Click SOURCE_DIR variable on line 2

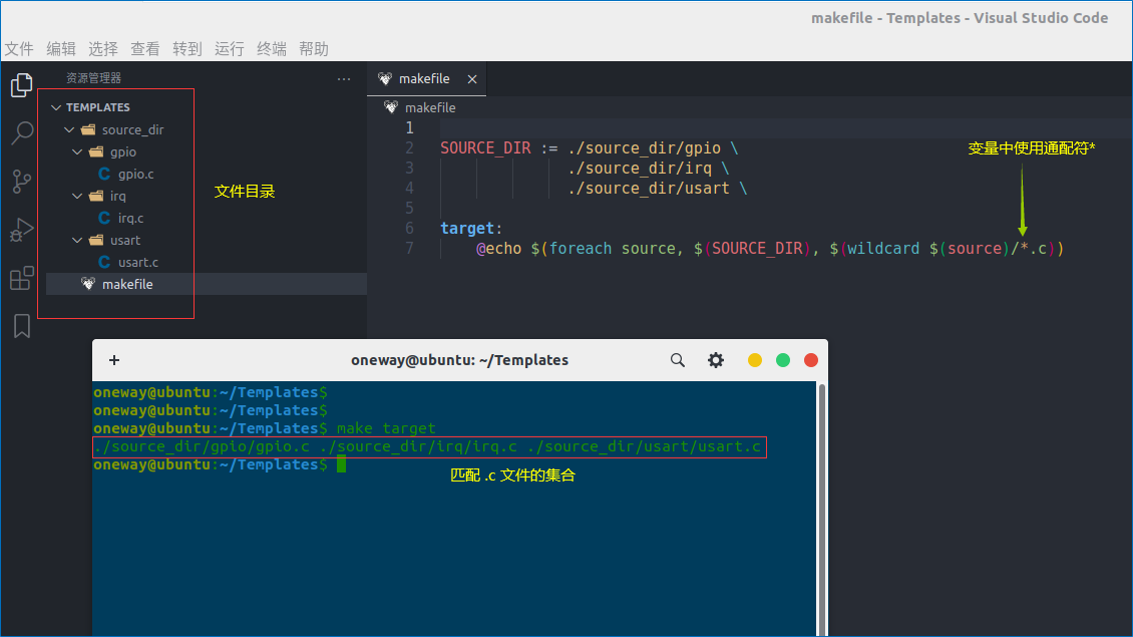tap(486, 148)
